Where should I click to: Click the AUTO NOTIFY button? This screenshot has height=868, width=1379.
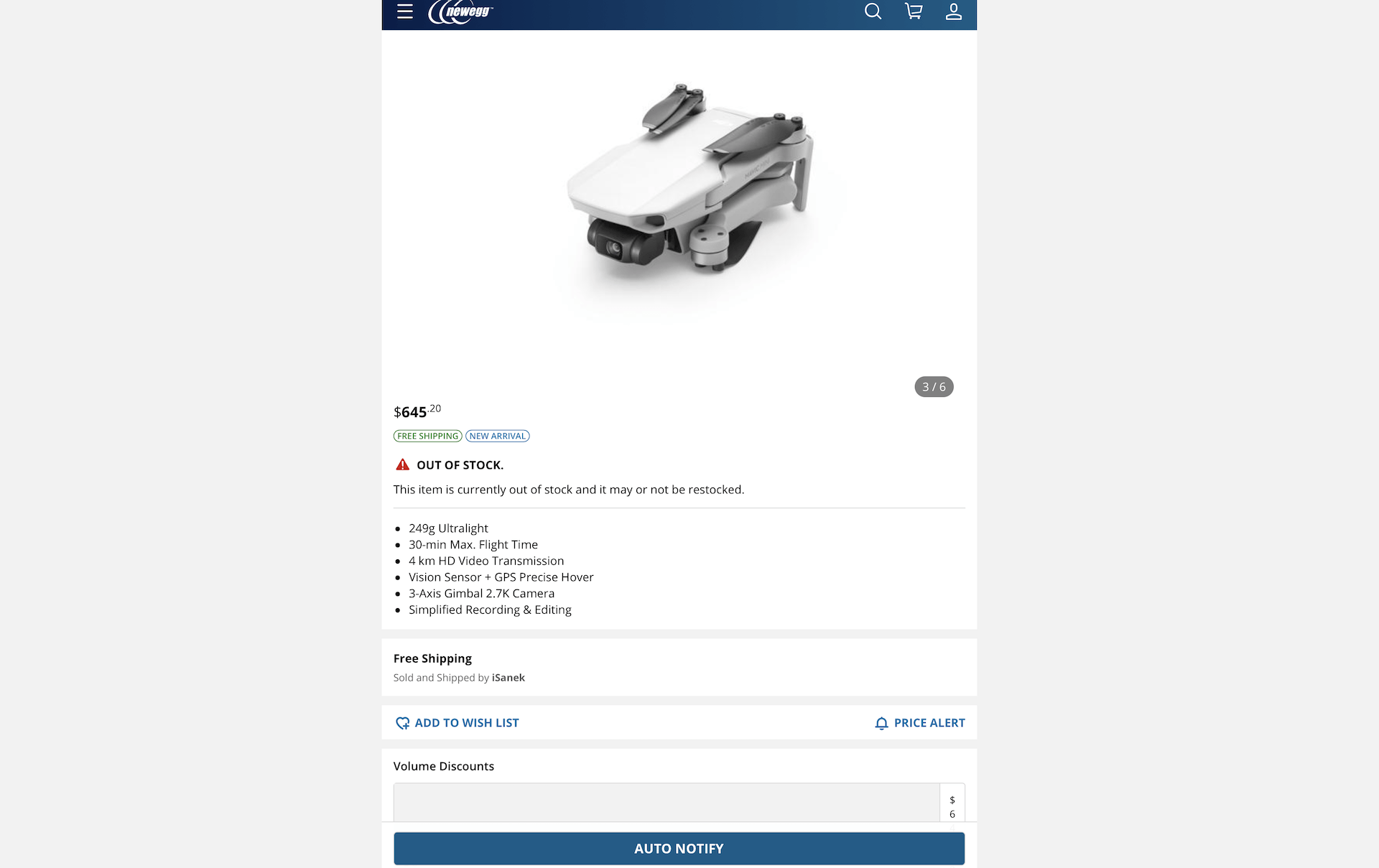[x=679, y=849]
